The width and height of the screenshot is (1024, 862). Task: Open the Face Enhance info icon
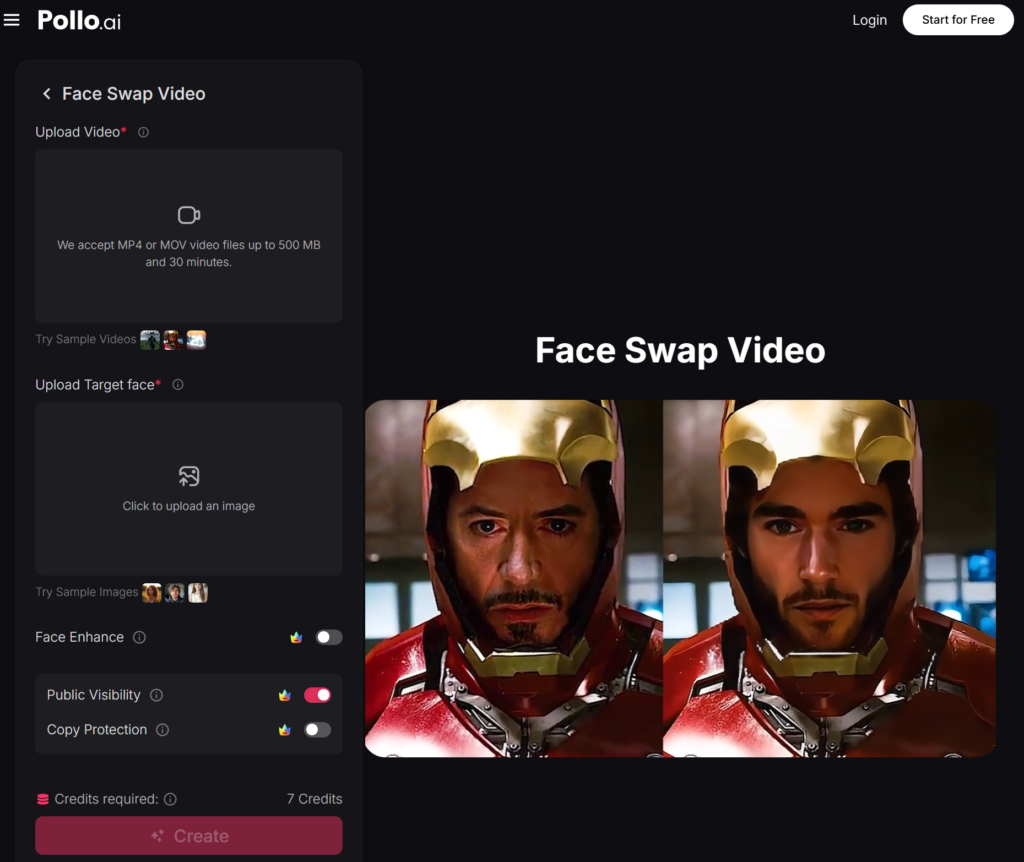pyautogui.click(x=139, y=637)
